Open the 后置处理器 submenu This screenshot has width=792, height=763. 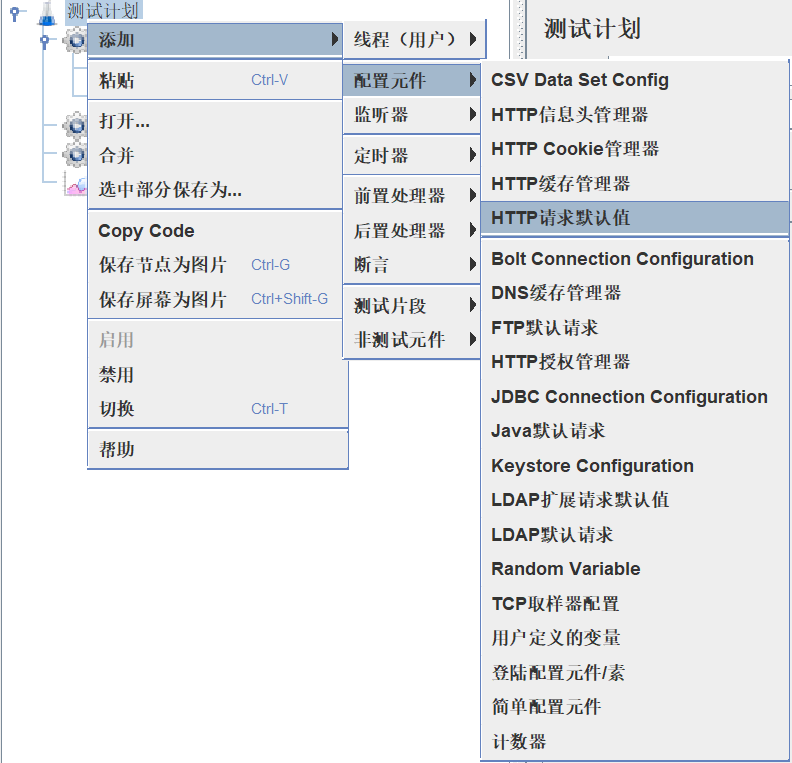pyautogui.click(x=411, y=230)
